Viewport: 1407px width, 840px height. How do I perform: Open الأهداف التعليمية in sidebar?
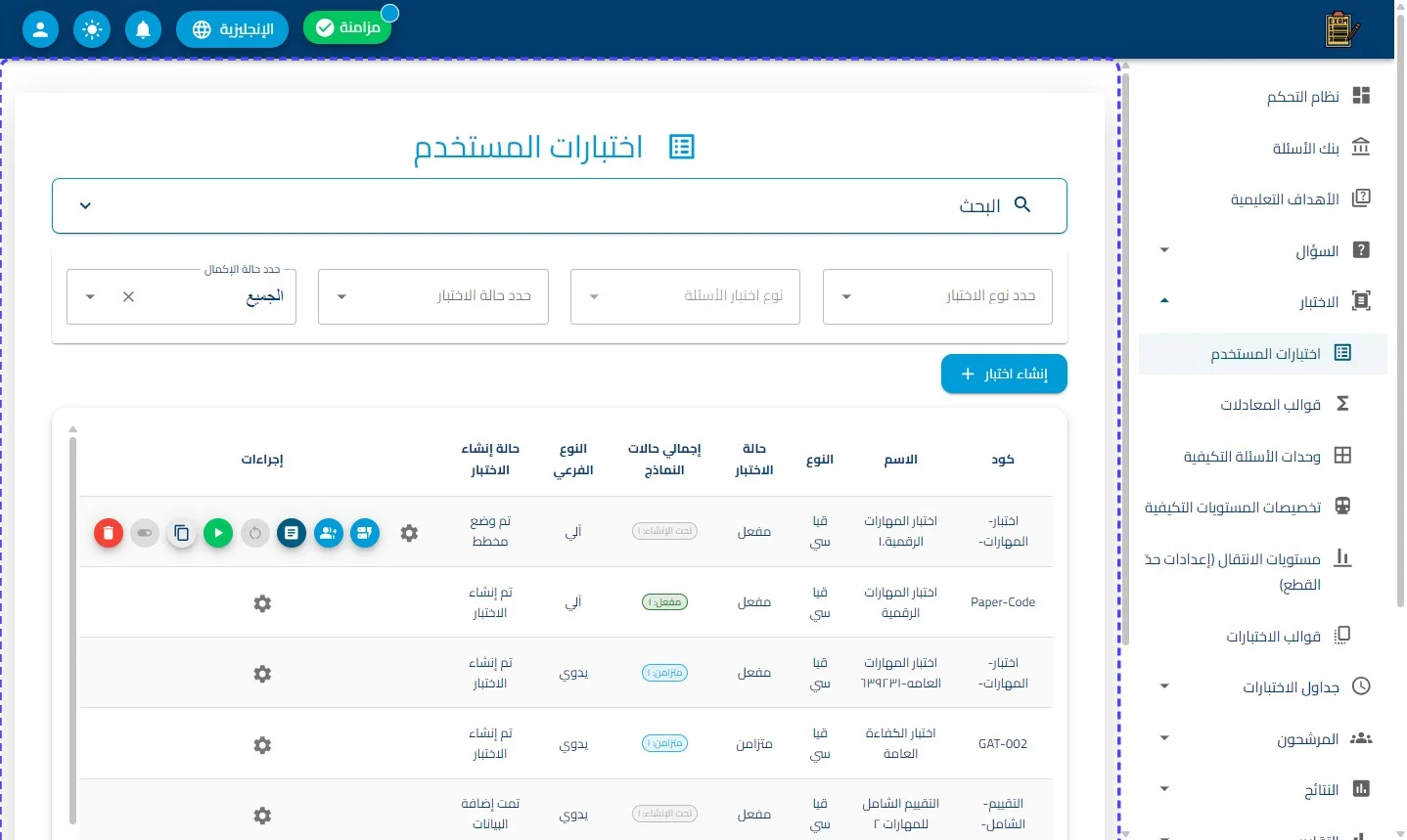(x=1263, y=199)
